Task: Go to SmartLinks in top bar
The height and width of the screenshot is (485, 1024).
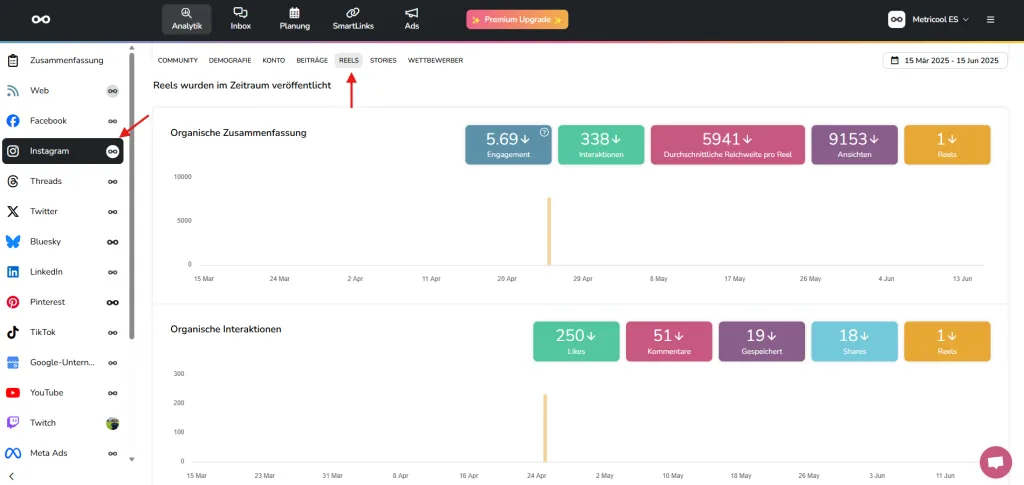Action: (352, 18)
